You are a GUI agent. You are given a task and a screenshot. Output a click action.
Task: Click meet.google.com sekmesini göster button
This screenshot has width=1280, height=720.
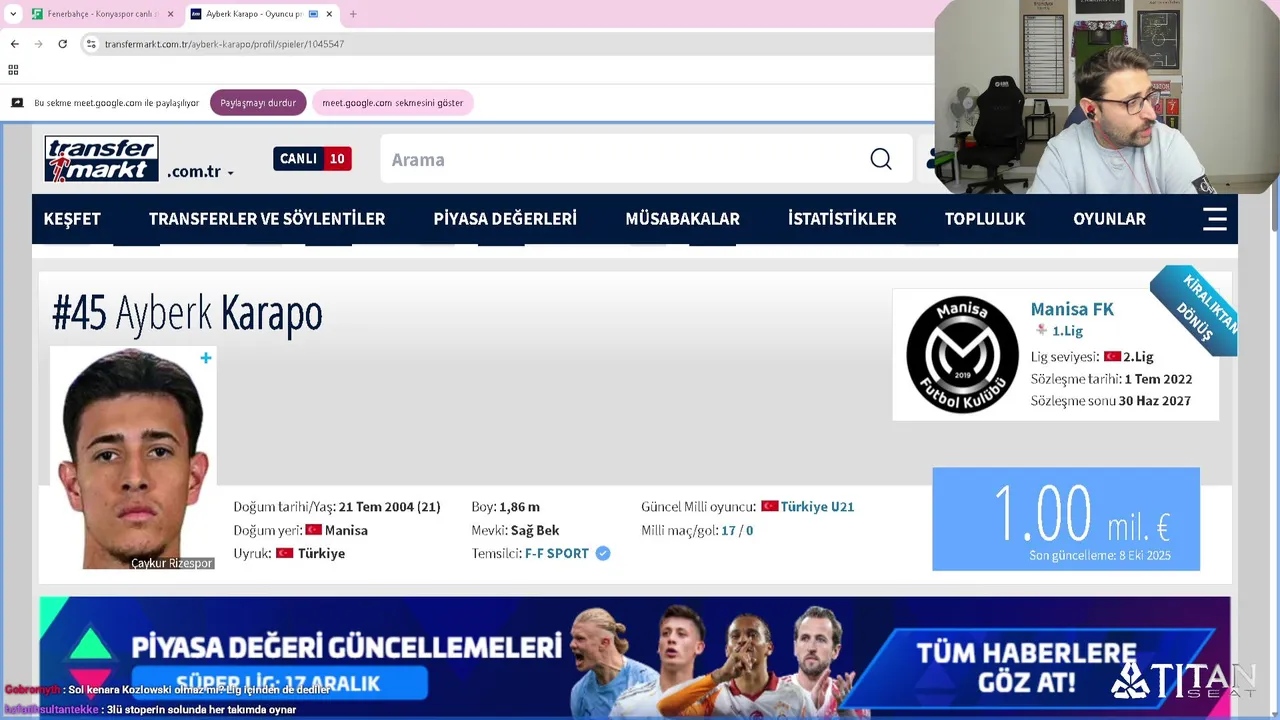392,103
